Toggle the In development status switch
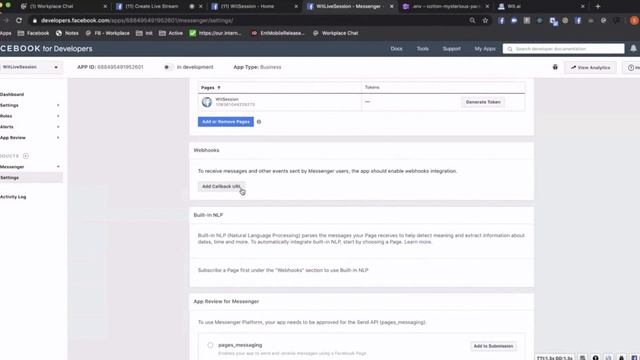The width and height of the screenshot is (640, 360). pyautogui.click(x=167, y=67)
